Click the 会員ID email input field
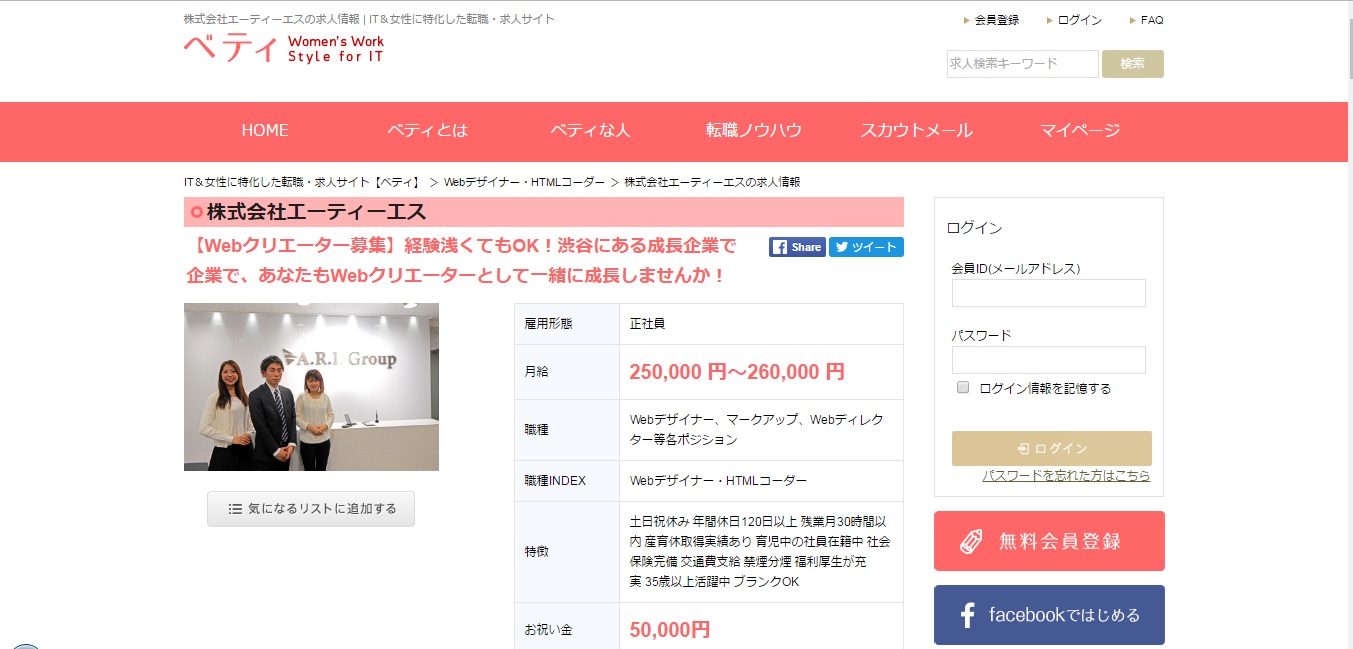Image resolution: width=1353 pixels, height=649 pixels. [x=1049, y=293]
